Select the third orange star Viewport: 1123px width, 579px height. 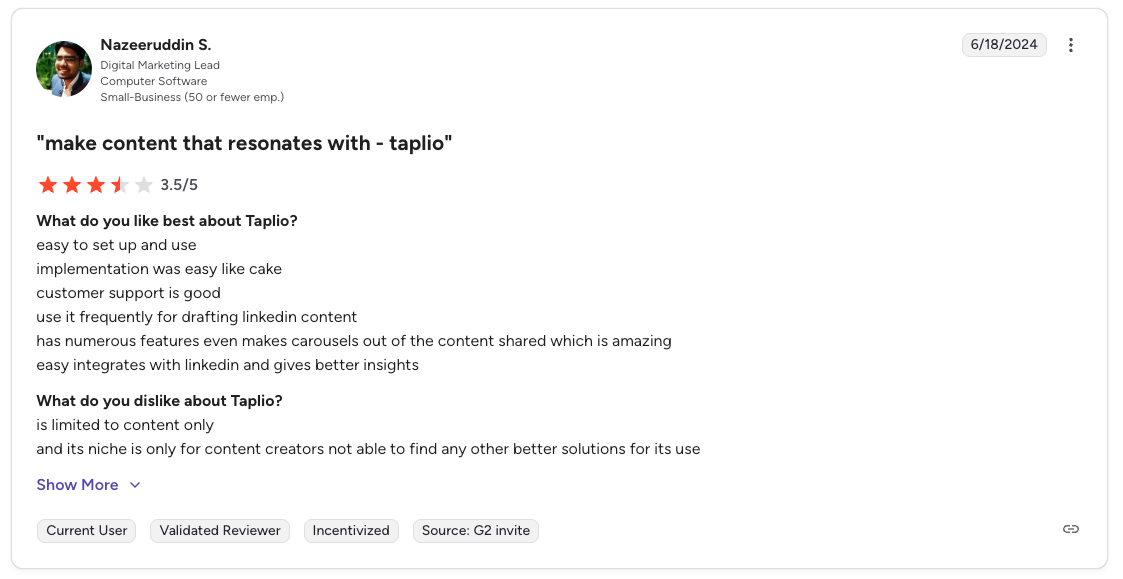coord(97,184)
